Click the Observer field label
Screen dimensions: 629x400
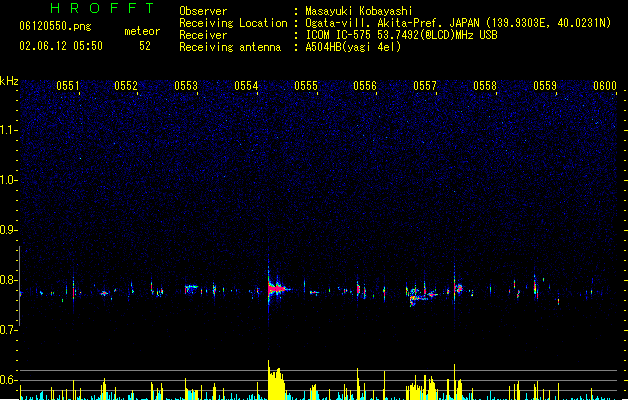tap(203, 11)
